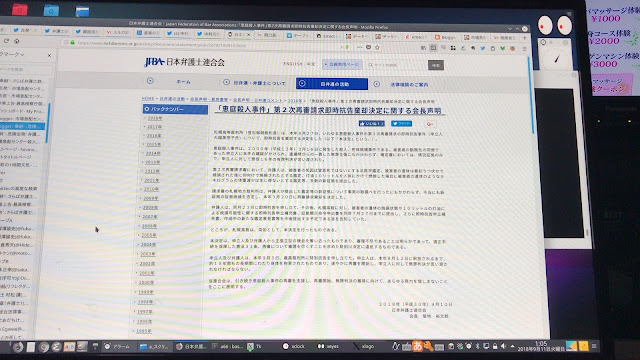Click the Twitter follow button on the article
The image size is (640, 360).
(401, 123)
